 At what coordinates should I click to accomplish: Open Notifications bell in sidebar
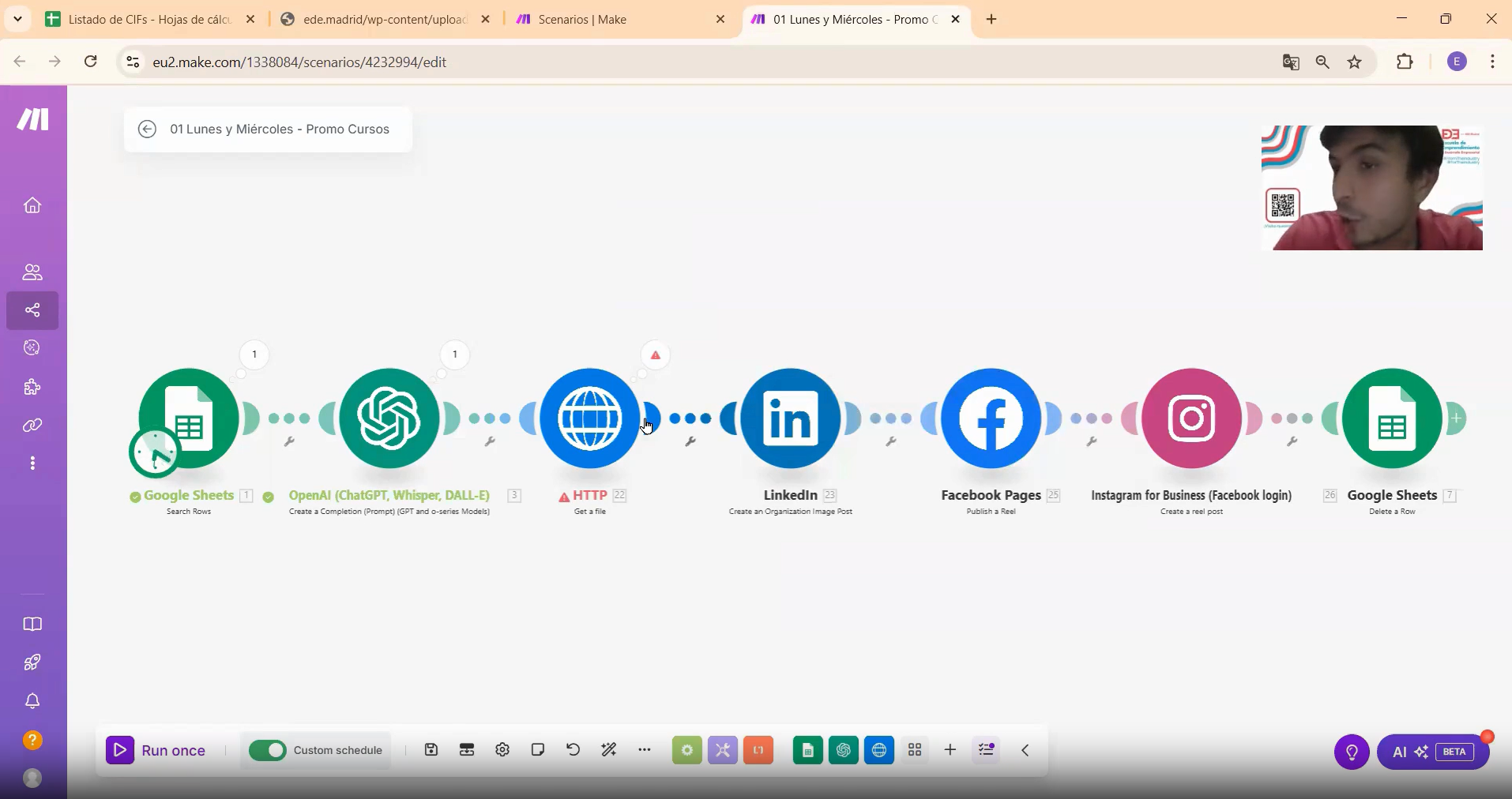(x=32, y=701)
